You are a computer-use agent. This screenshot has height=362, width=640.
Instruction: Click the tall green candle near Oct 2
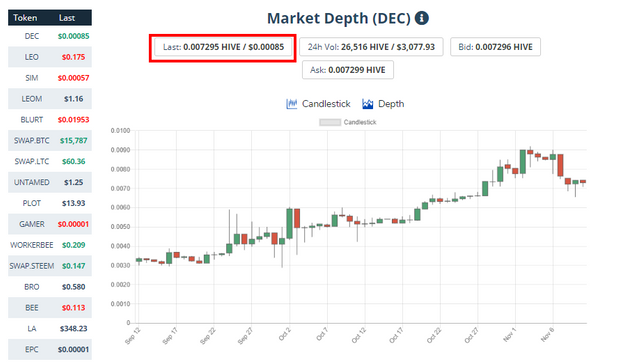click(289, 224)
